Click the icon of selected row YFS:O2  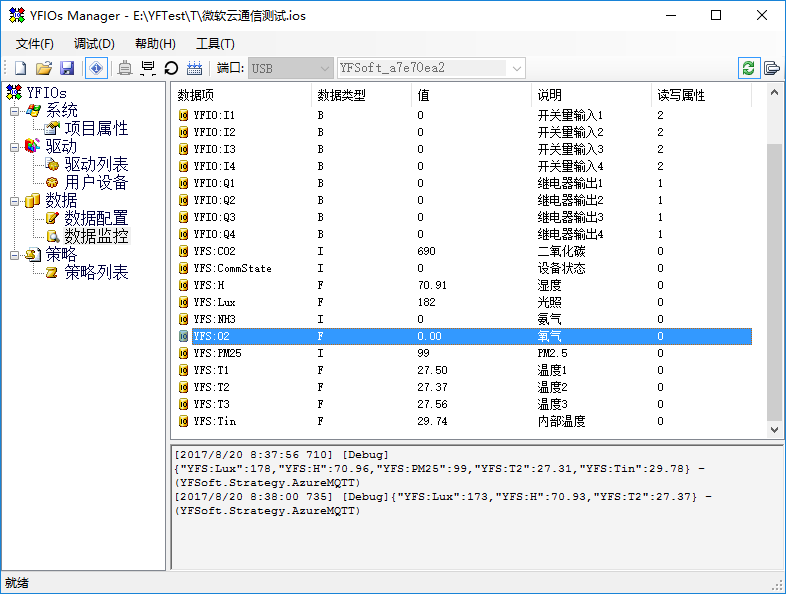point(183,336)
